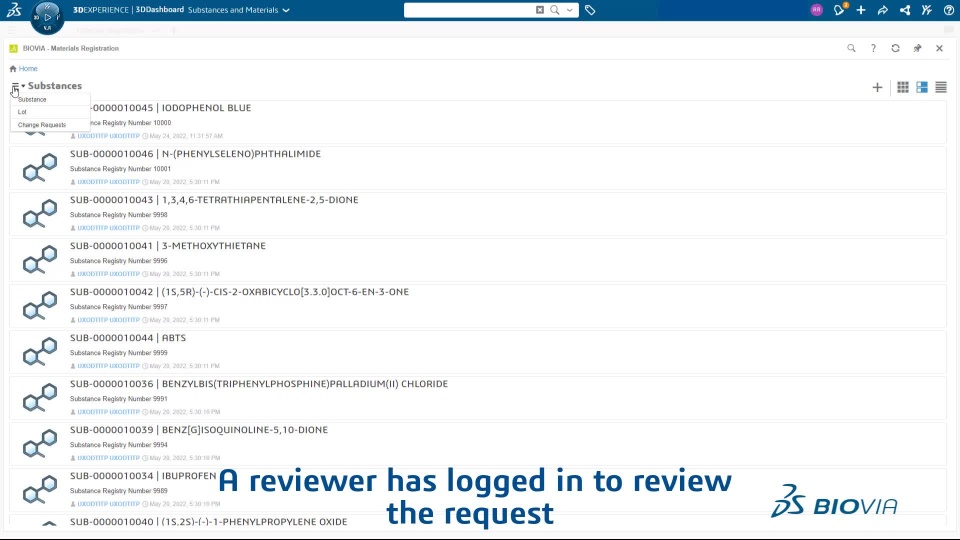Click molecule thumbnail for SUB-0000010039
This screenshot has height=540, width=960.
pyautogui.click(x=40, y=443)
